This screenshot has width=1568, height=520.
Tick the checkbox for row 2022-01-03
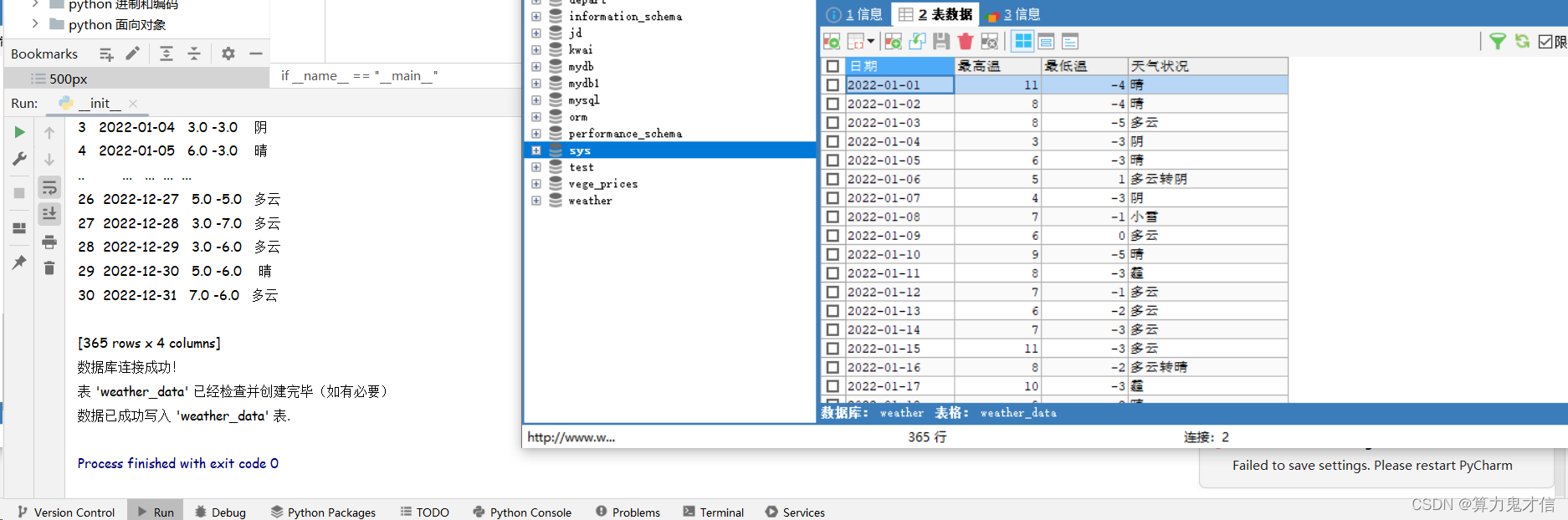coord(833,123)
